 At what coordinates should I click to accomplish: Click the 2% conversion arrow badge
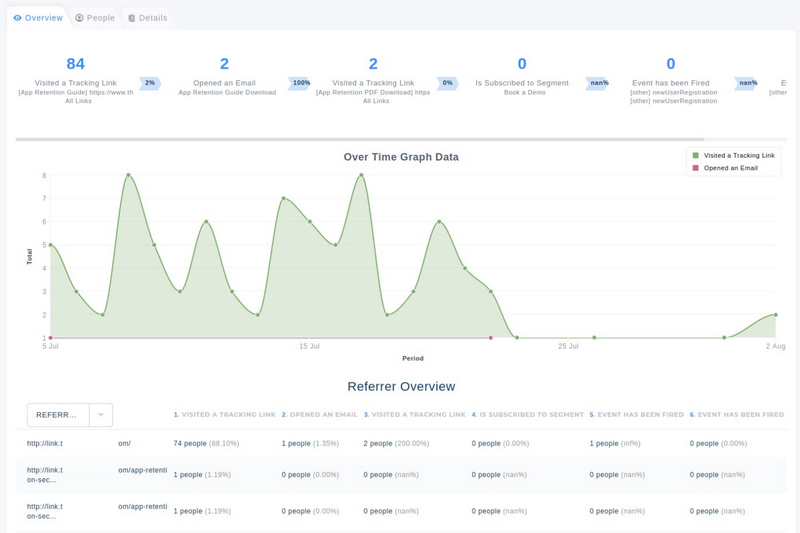coord(150,83)
